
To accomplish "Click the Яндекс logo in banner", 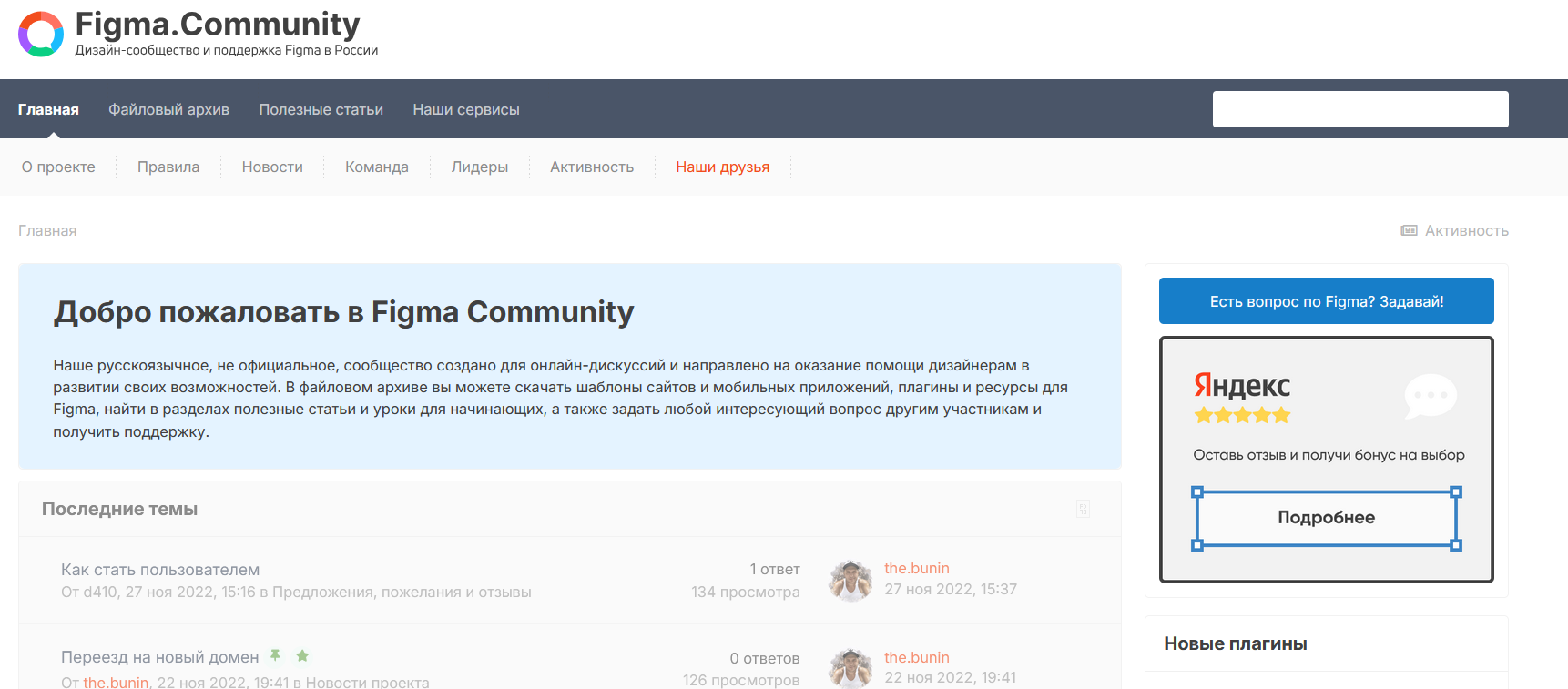I will [1242, 386].
